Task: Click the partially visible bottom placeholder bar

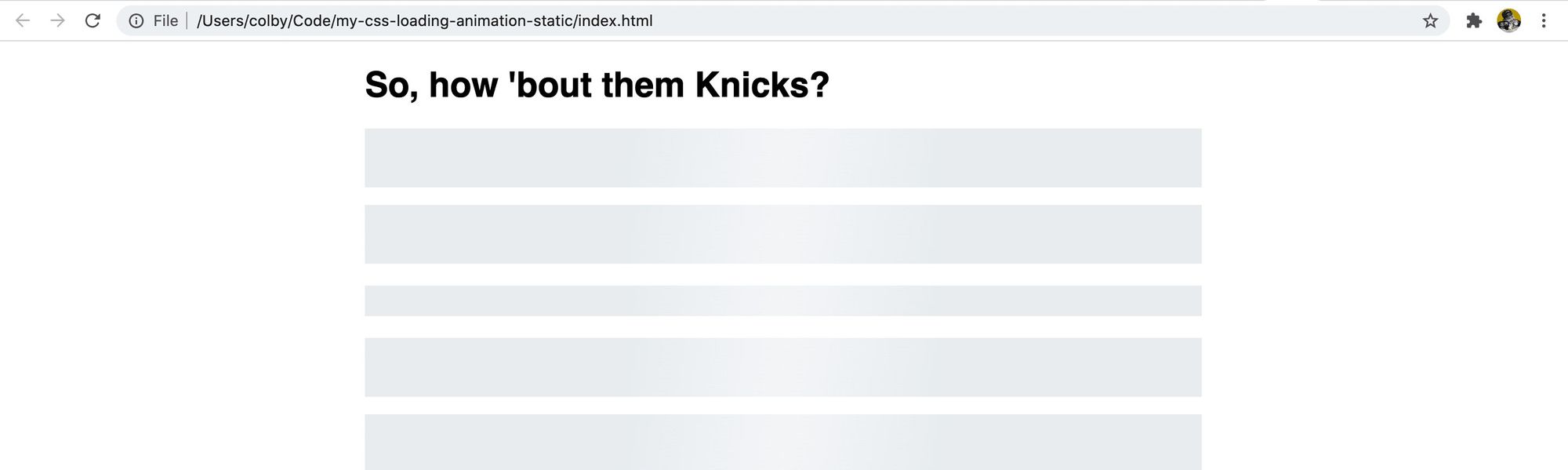Action: click(x=782, y=443)
